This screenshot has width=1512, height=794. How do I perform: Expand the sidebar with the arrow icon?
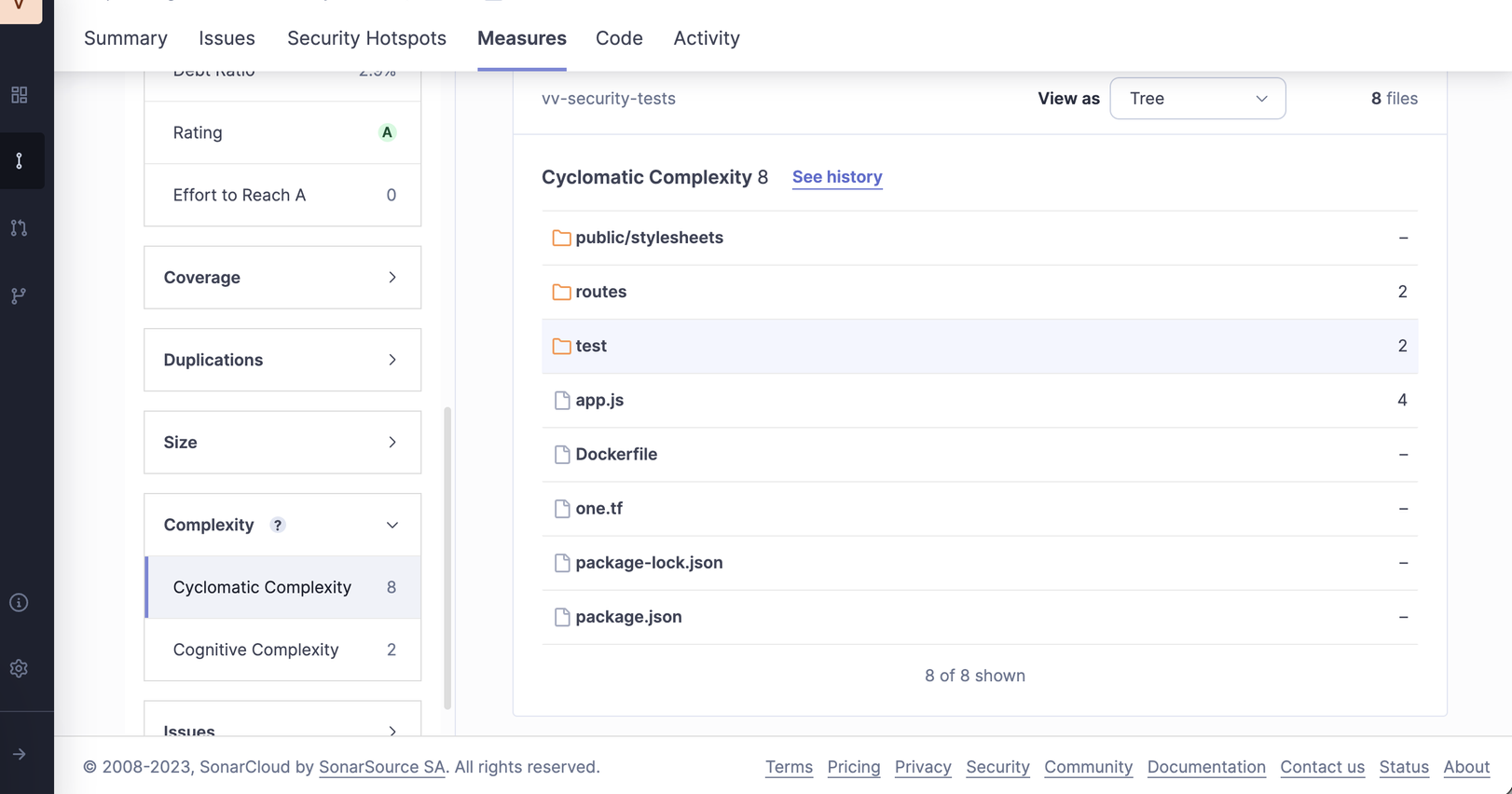coord(19,754)
